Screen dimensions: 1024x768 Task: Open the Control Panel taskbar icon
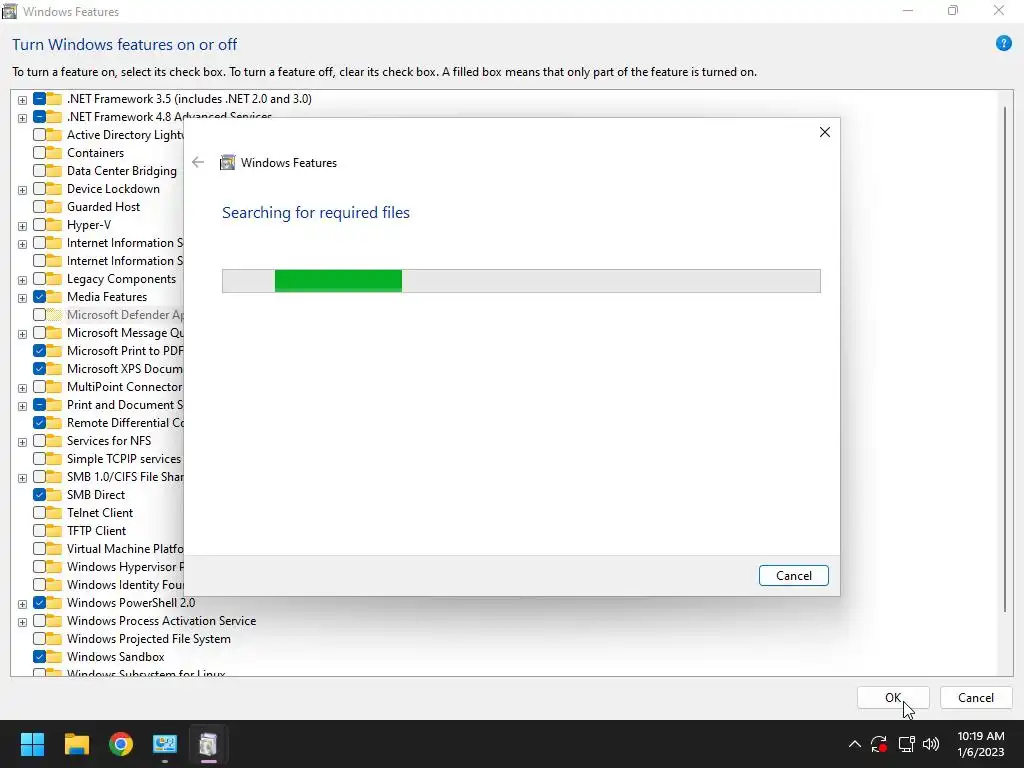[x=165, y=744]
